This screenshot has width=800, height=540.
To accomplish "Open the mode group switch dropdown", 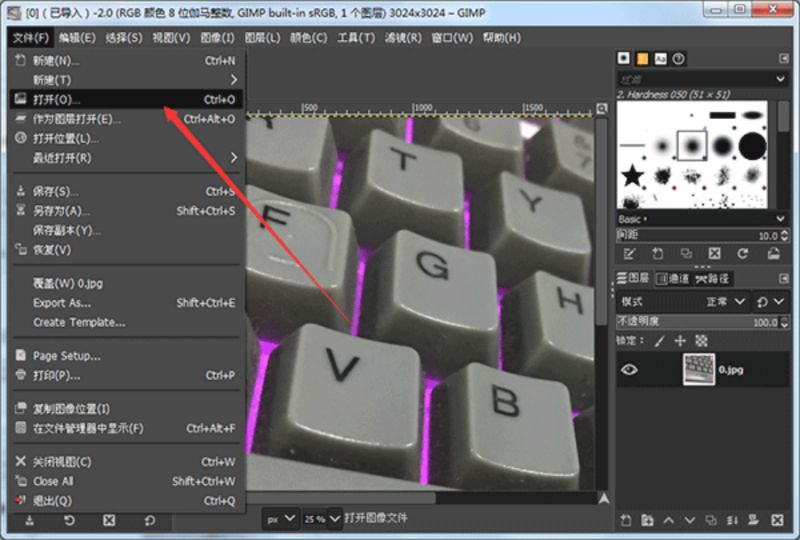I will 770,302.
